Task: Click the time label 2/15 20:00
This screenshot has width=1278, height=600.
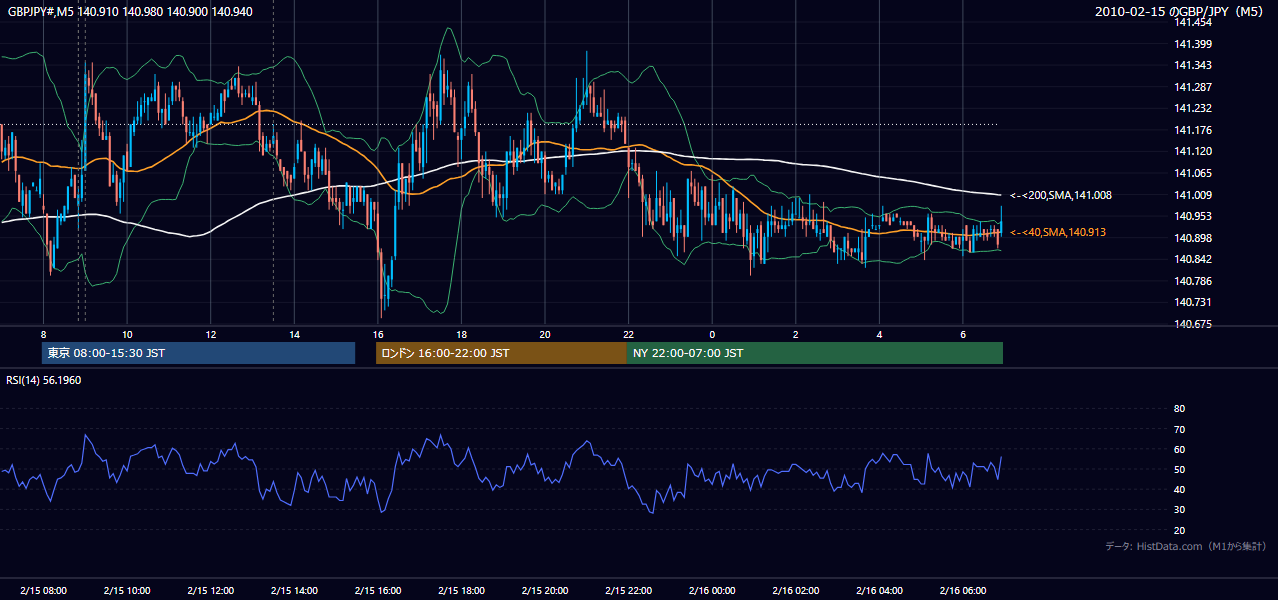Action: coord(544,590)
